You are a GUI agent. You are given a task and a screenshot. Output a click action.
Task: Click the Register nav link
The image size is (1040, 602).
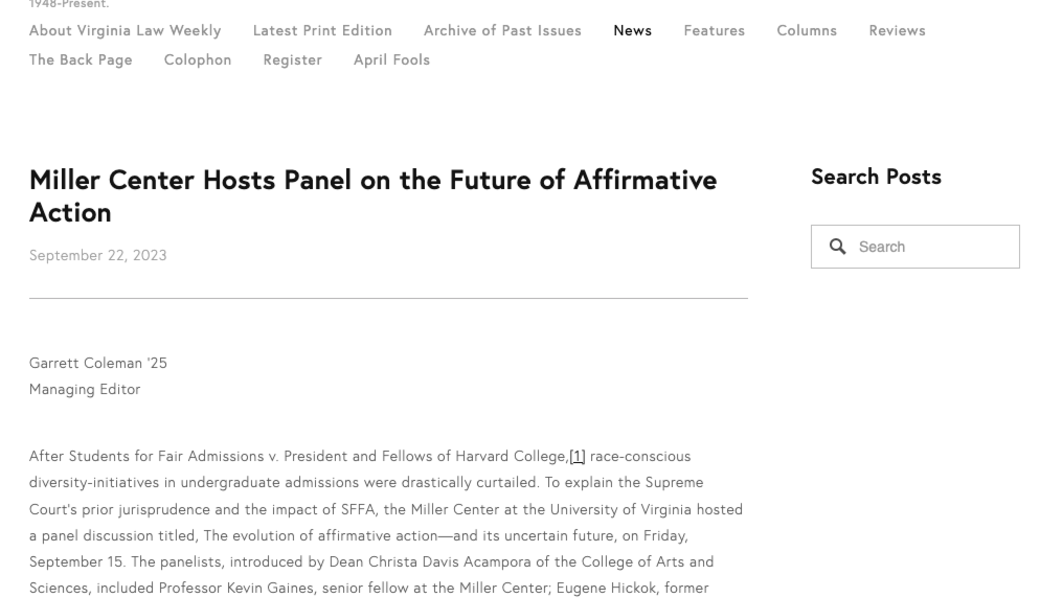point(292,60)
